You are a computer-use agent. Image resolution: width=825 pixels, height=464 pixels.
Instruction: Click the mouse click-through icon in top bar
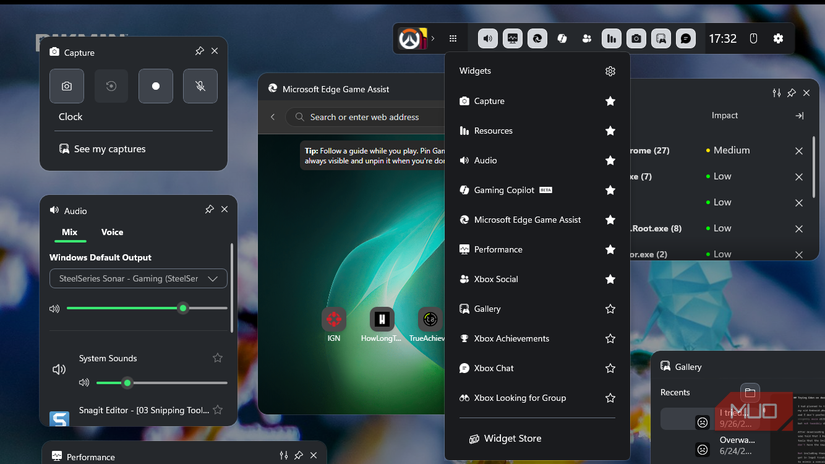[753, 38]
